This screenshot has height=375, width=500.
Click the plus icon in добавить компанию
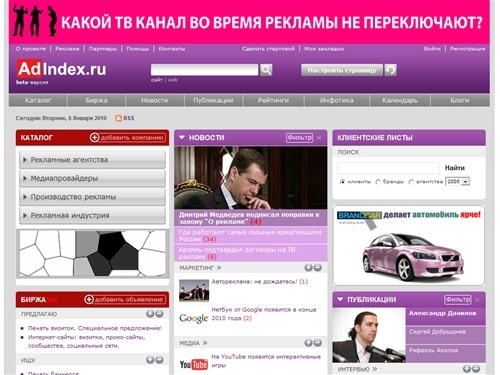point(94,137)
